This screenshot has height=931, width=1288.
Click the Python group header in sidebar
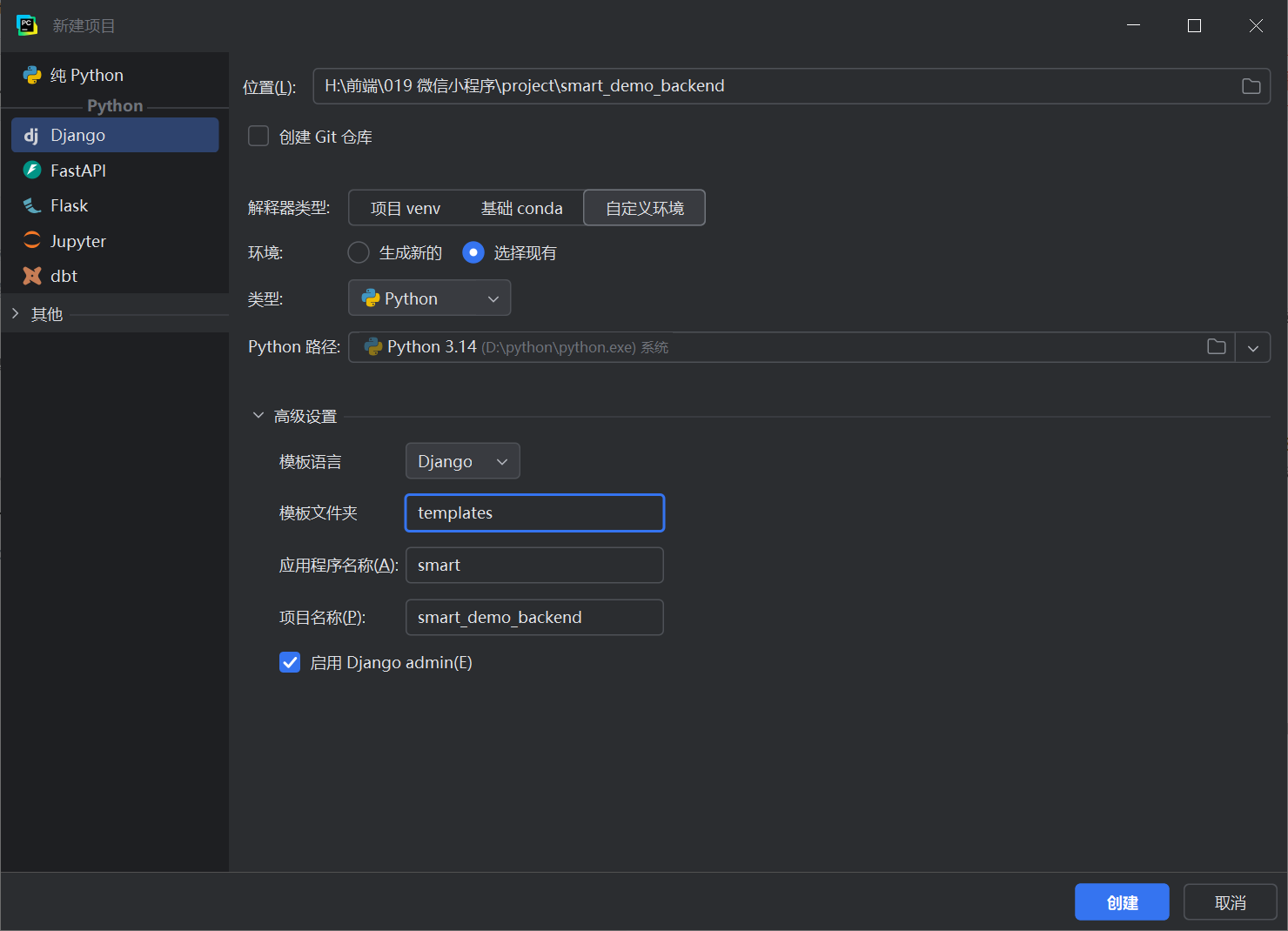click(115, 105)
